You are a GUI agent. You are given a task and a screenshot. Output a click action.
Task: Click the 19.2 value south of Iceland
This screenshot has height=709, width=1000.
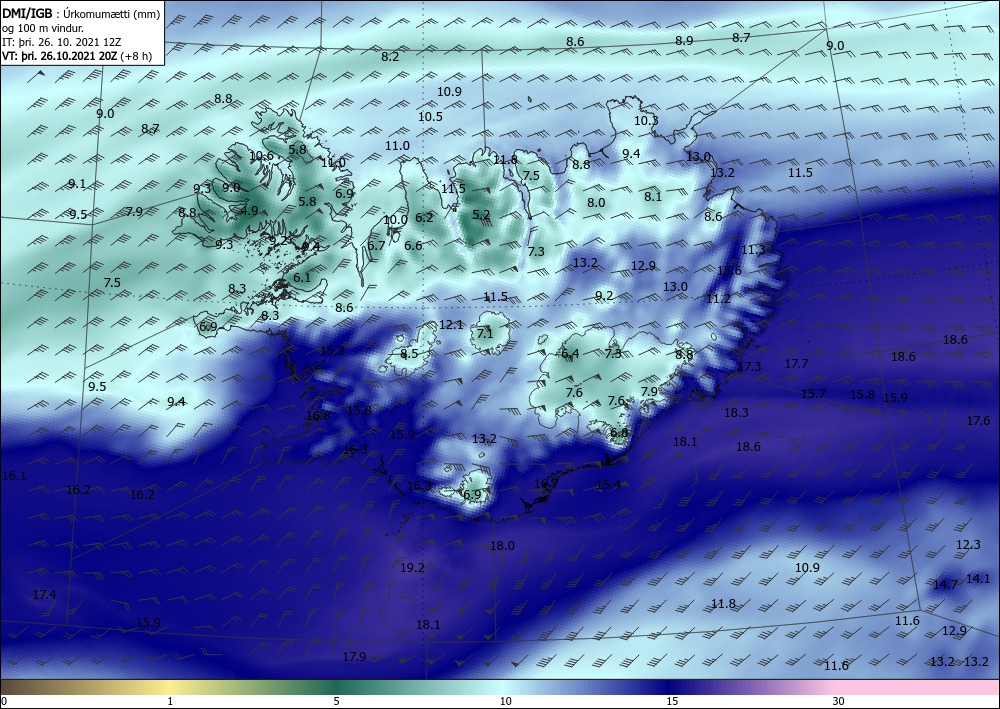click(412, 567)
